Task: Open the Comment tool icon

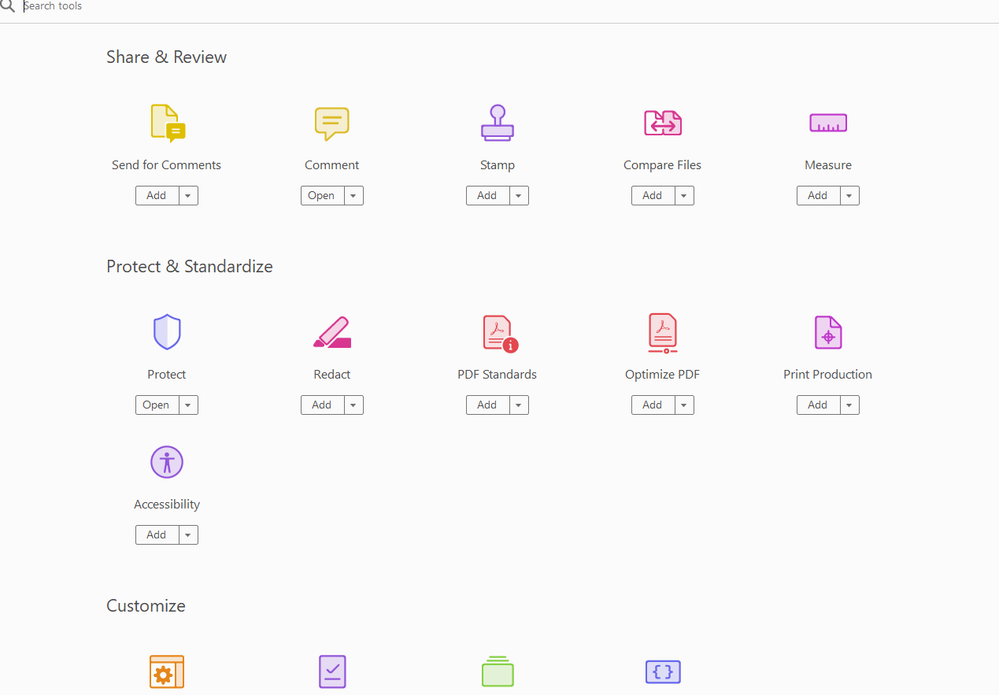Action: point(332,123)
